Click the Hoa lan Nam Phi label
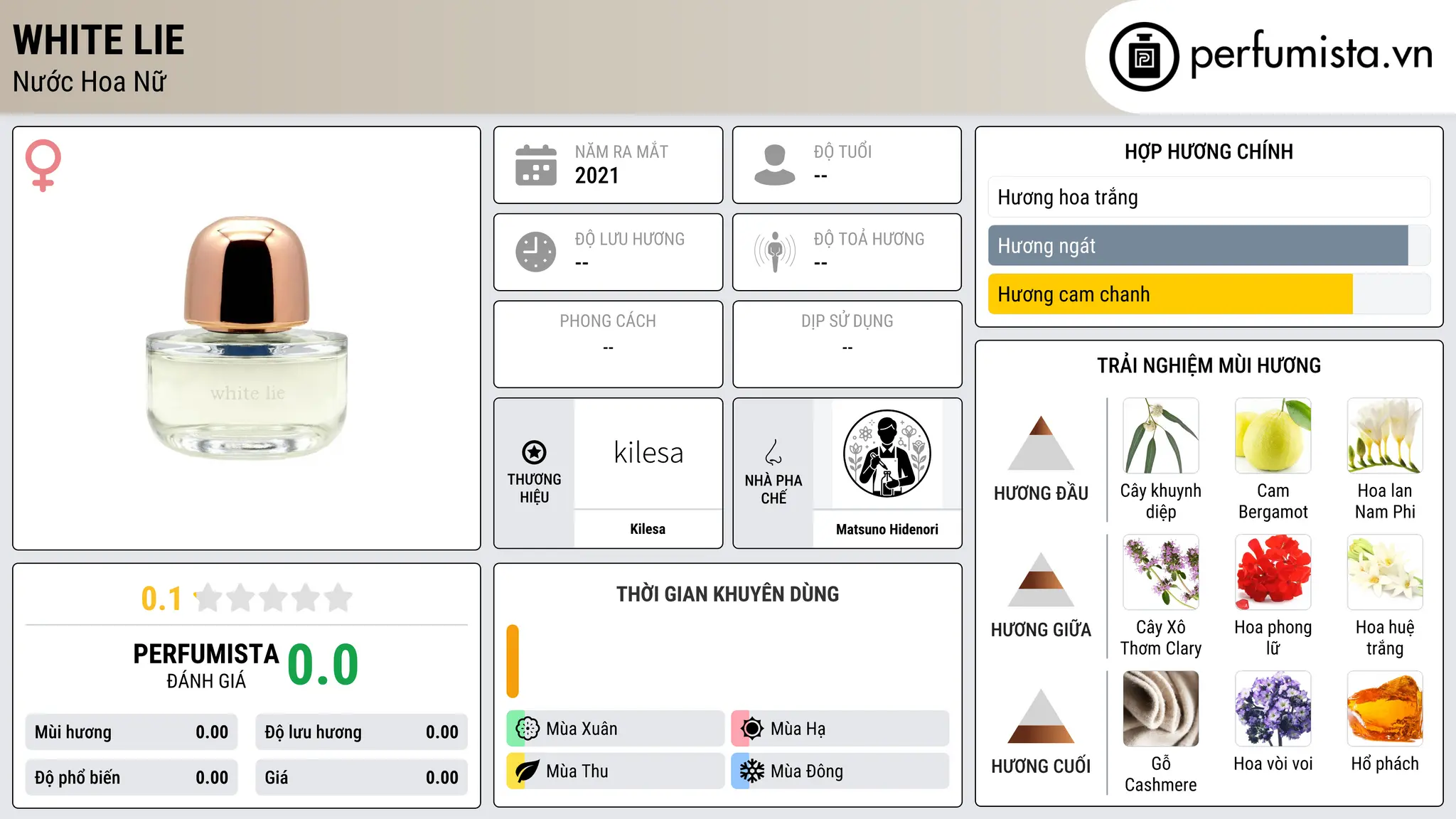The height and width of the screenshot is (819, 1456). (x=1385, y=501)
